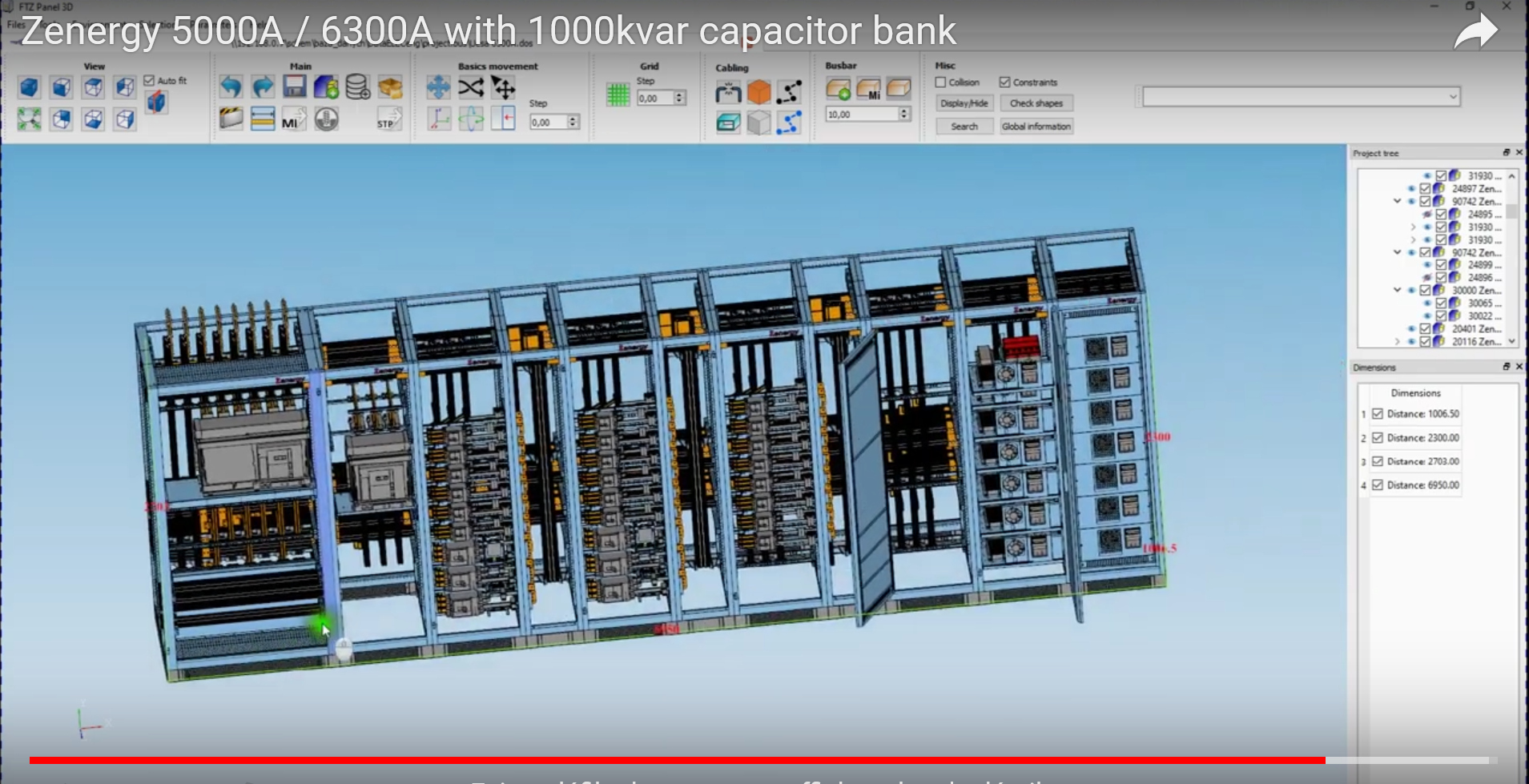Viewport: 1529px width, 784px height.
Task: Click the add busbar icon with green plus
Action: coord(839,88)
